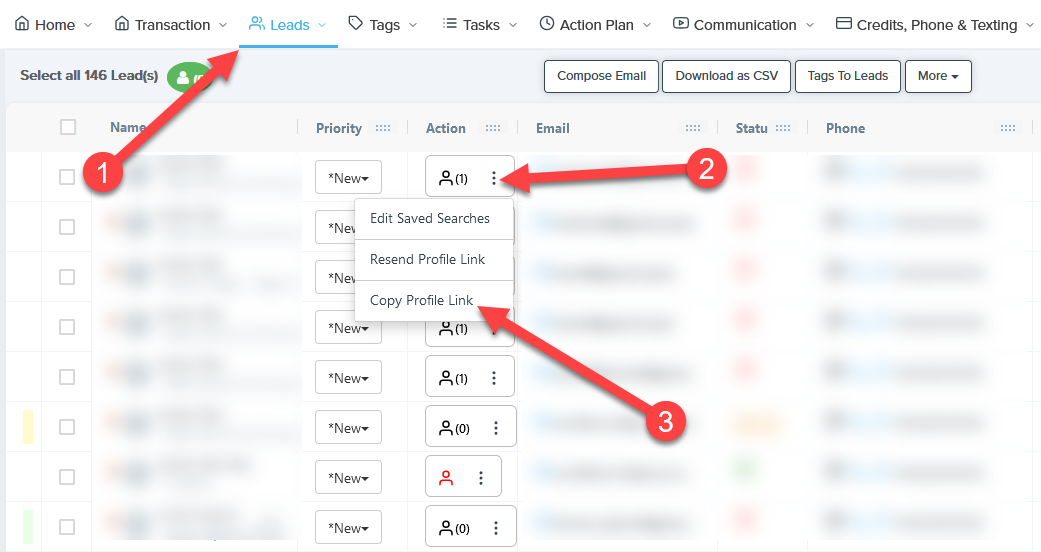Image resolution: width=1041 pixels, height=552 pixels.
Task: Click three-dot menu beside red person icon
Action: pyautogui.click(x=481, y=478)
